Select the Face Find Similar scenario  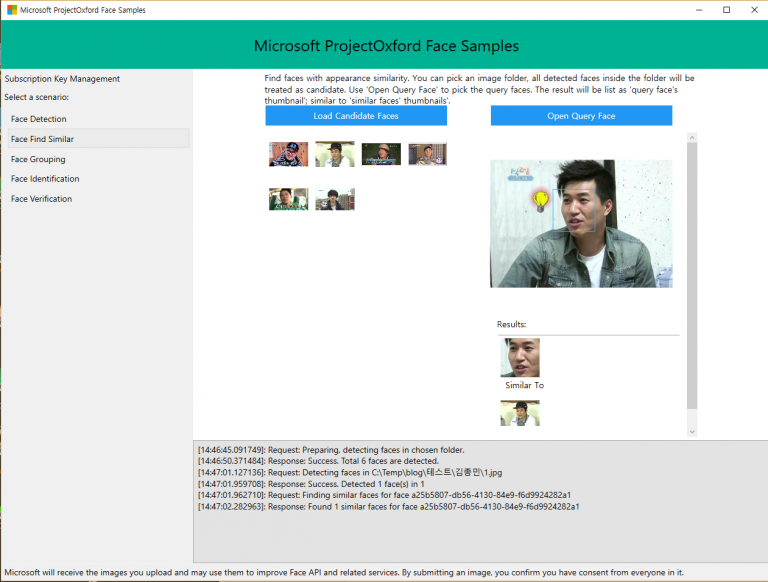pos(43,139)
